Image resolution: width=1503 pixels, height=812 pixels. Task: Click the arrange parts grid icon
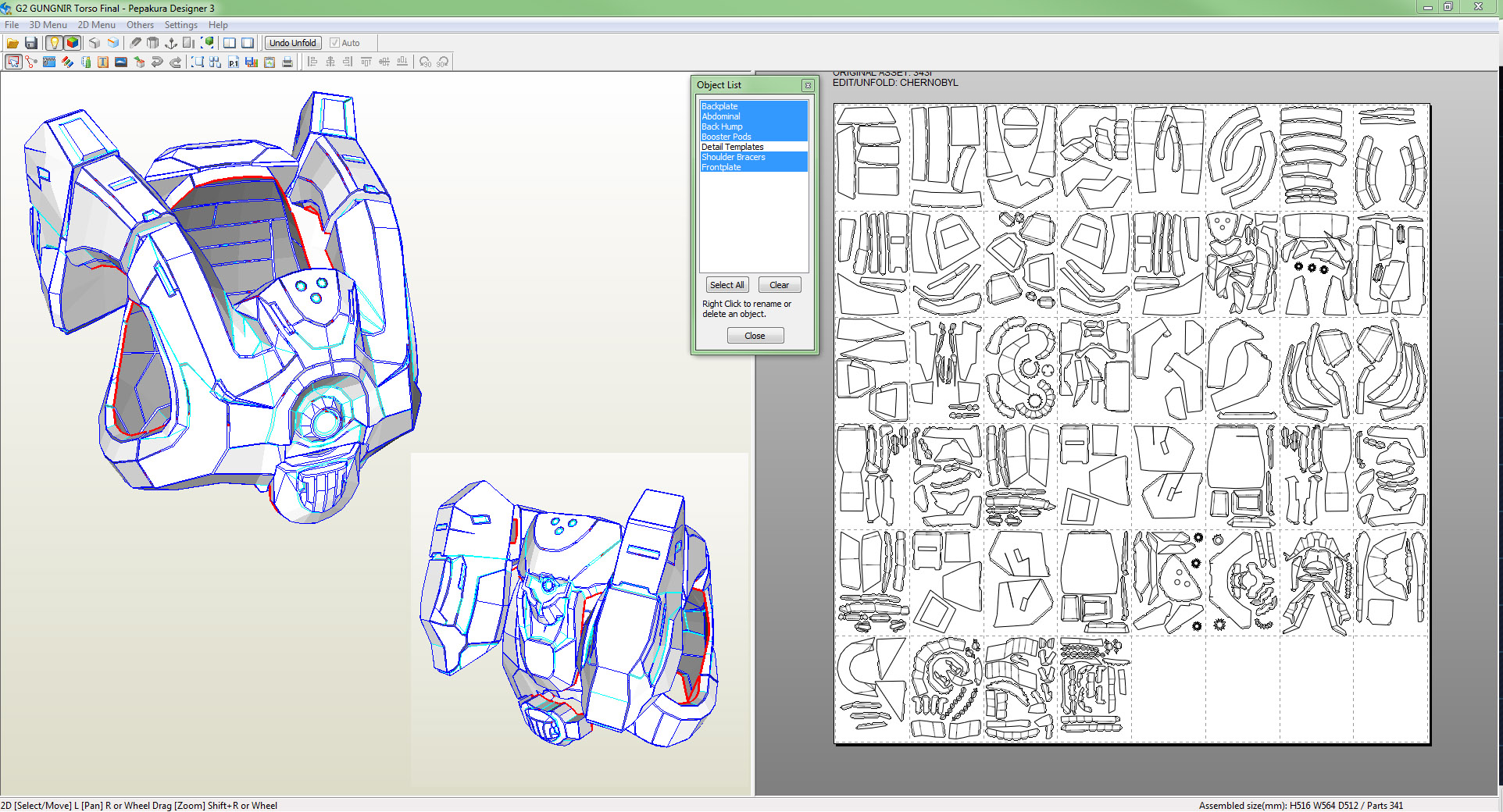click(216, 62)
